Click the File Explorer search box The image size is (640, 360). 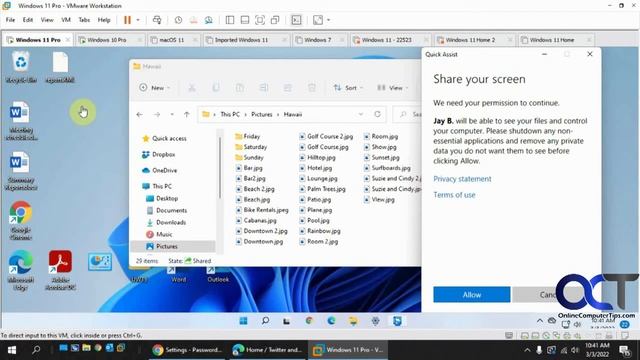pyautogui.click(x=408, y=114)
